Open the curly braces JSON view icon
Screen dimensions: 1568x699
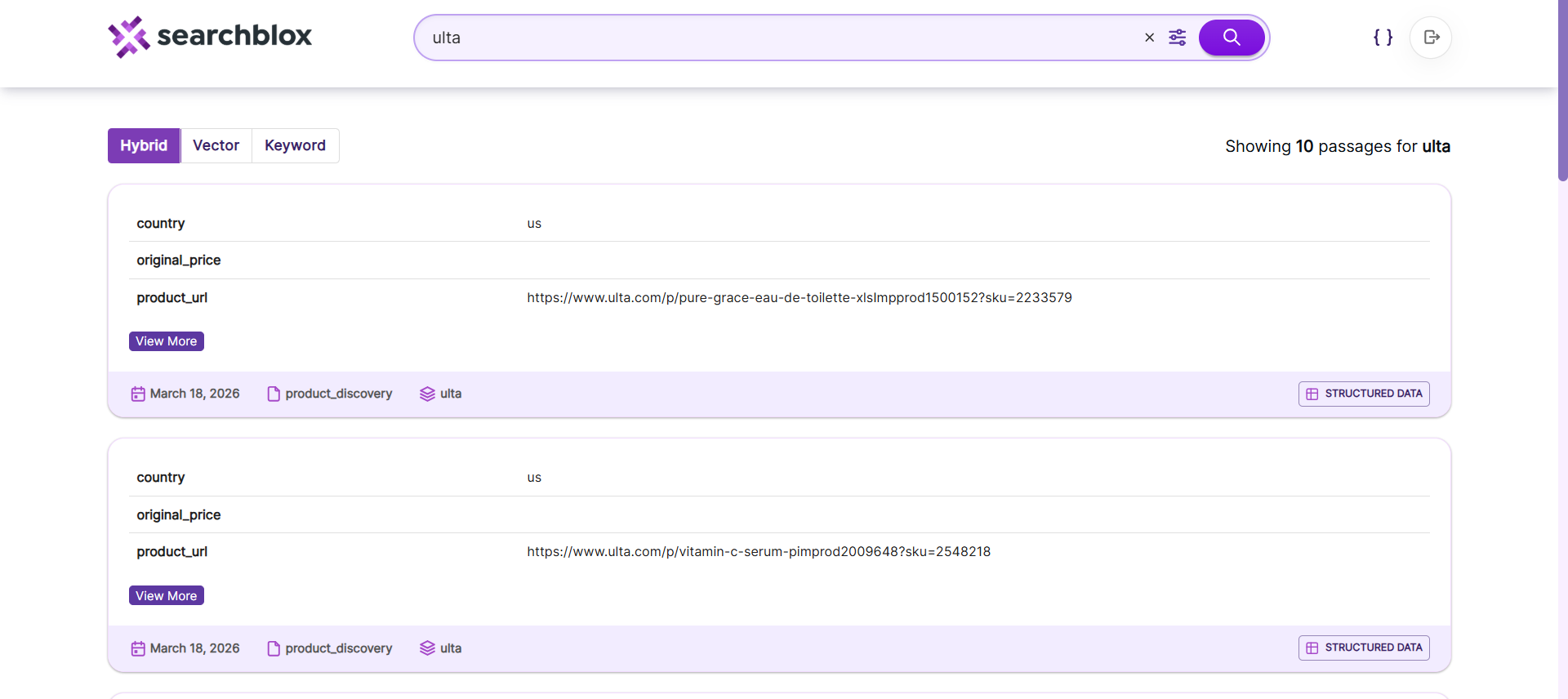tap(1383, 38)
